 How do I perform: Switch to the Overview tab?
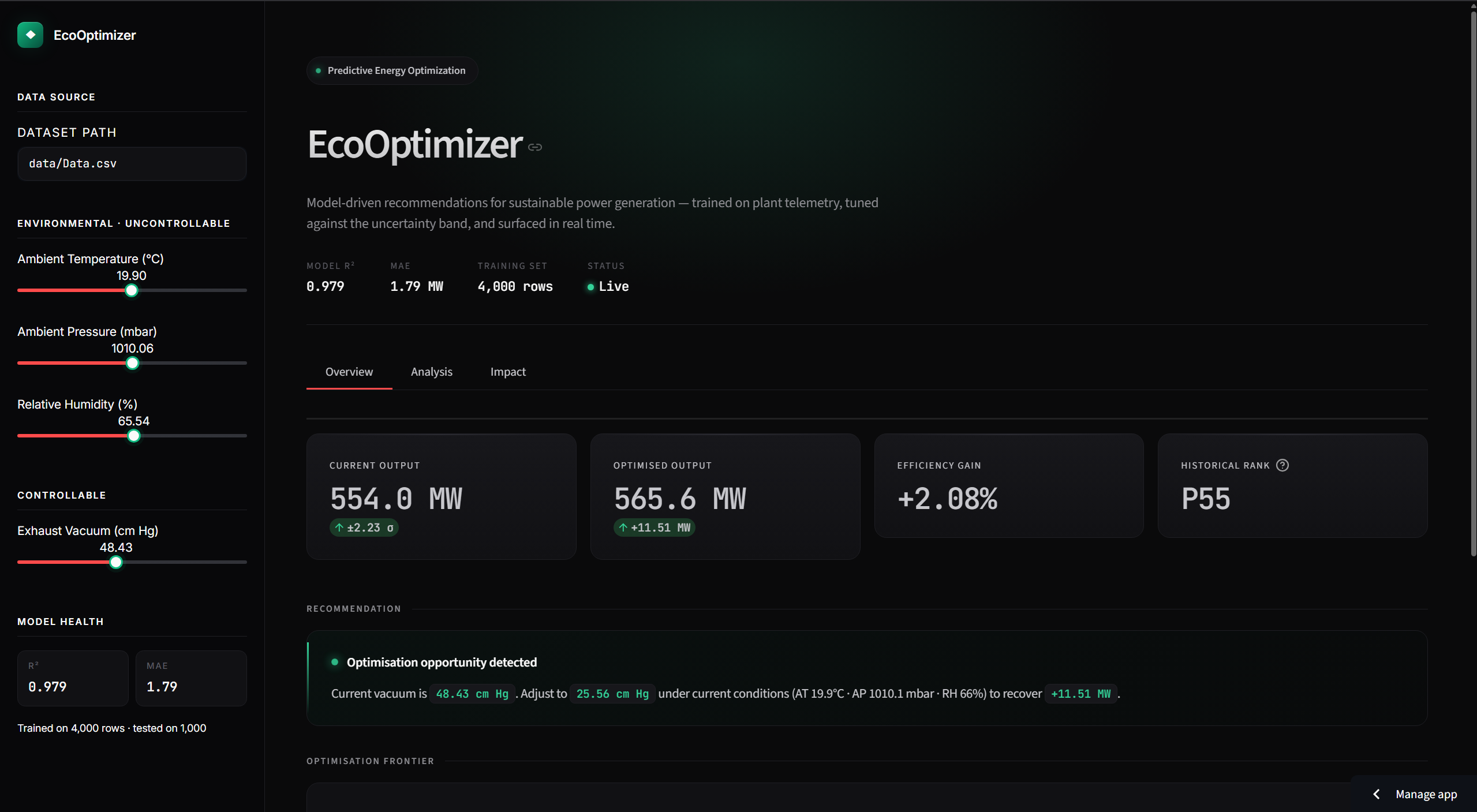[x=349, y=372]
